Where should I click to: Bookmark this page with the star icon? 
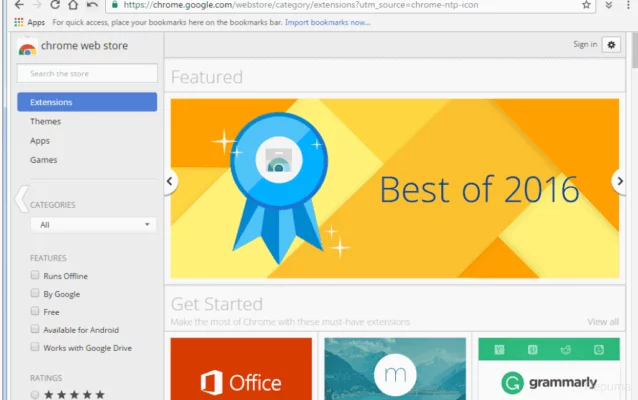586,5
